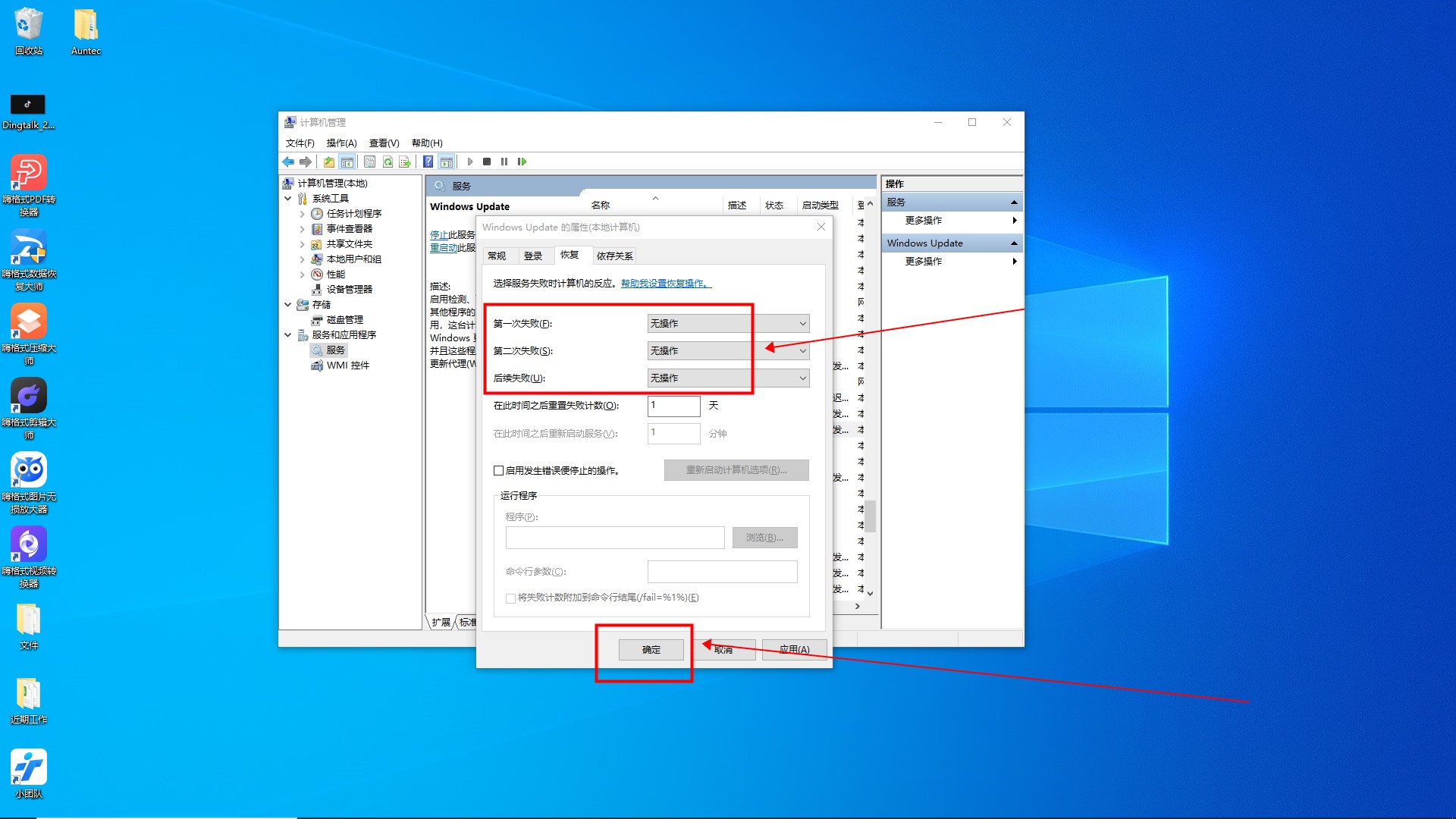Select 嗨格式PDF转换器 desktop icon
The height and width of the screenshot is (819, 1456).
pos(29,186)
